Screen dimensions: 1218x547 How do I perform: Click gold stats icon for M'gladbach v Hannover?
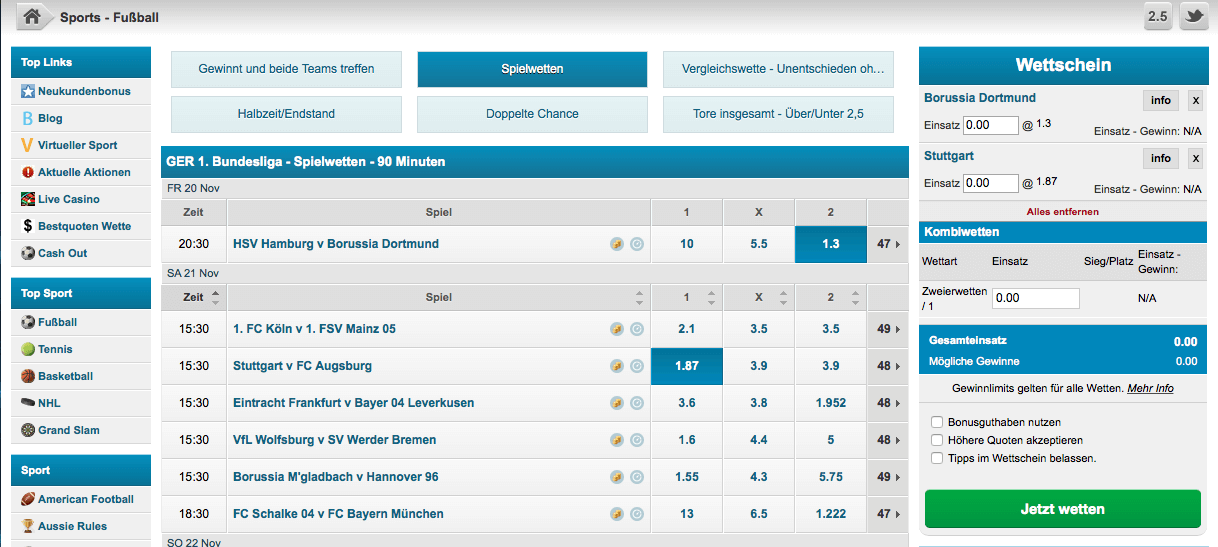[x=617, y=477]
